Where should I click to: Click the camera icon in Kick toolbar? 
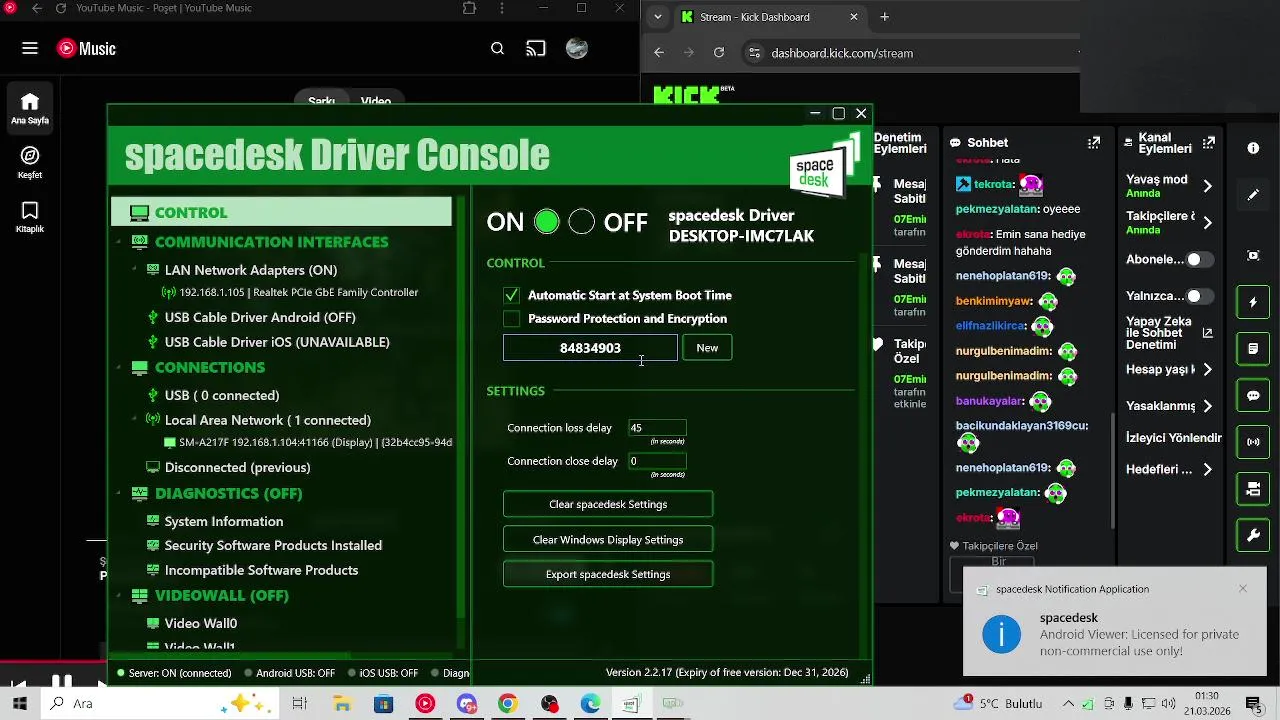(1253, 489)
